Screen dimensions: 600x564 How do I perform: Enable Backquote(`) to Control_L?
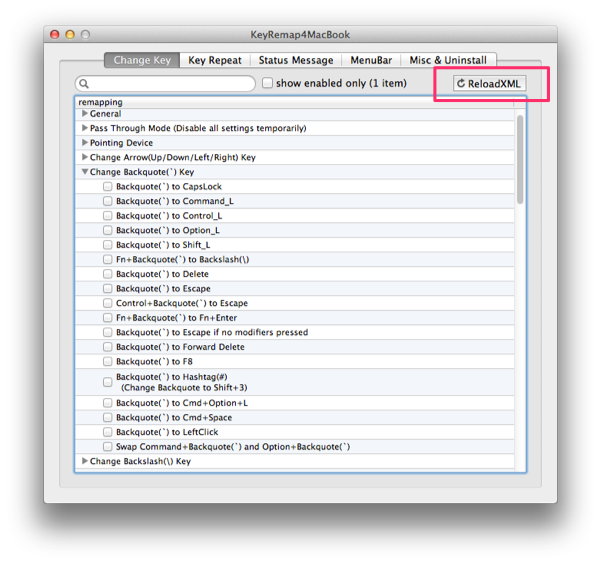click(108, 215)
